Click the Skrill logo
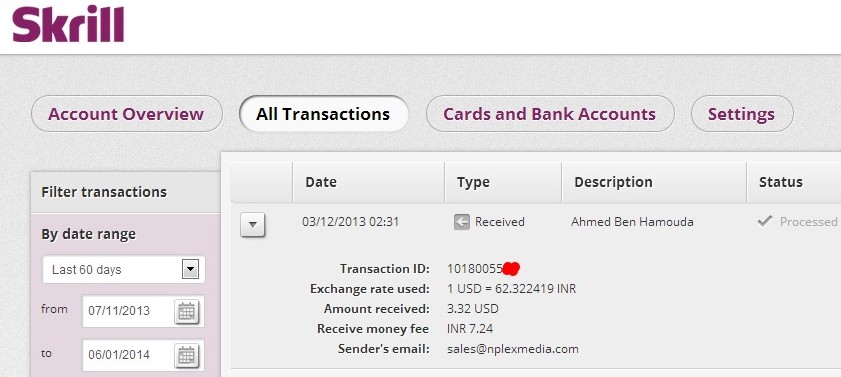This screenshot has height=377, width=841. pyautogui.click(x=68, y=23)
